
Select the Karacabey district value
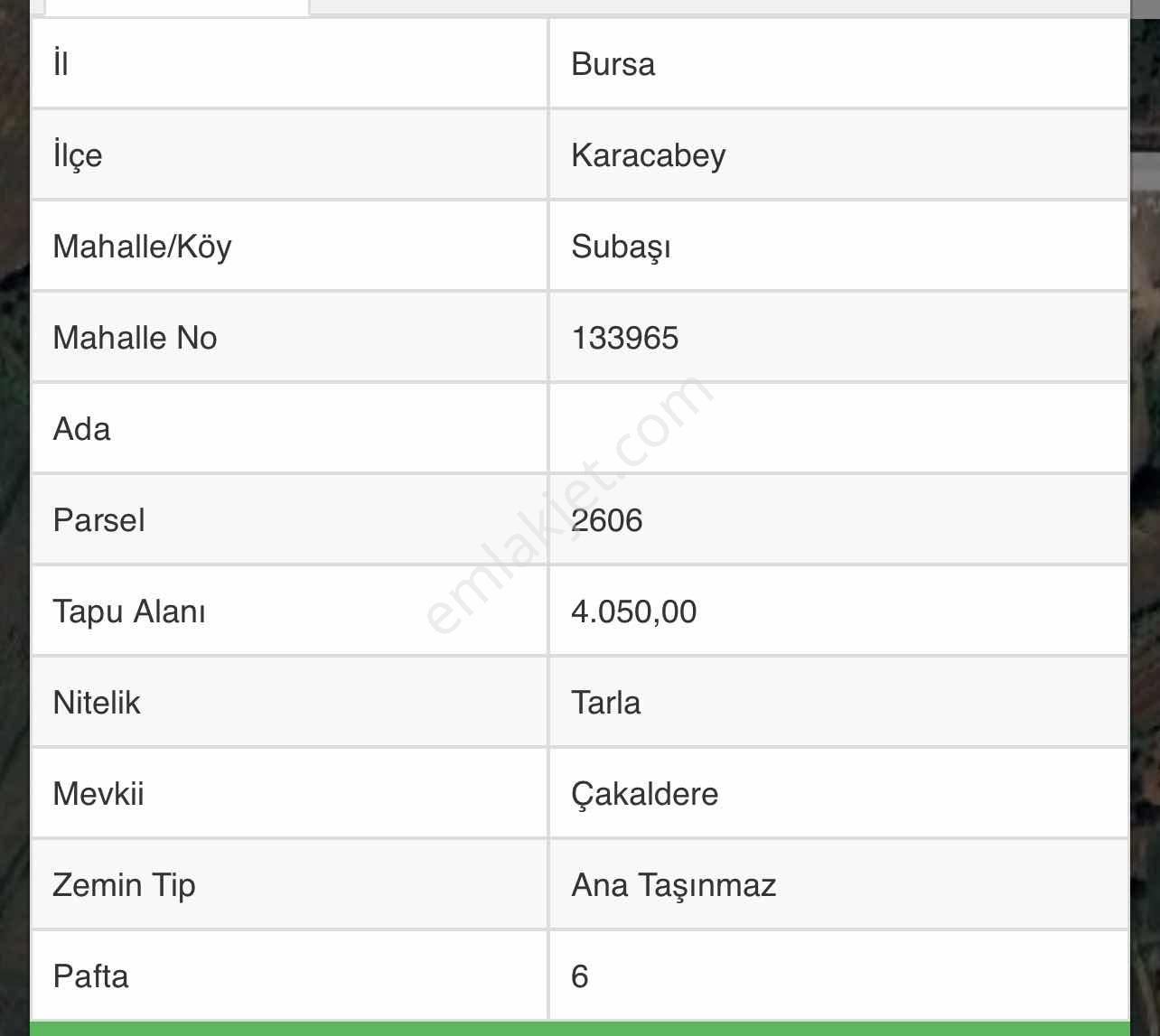coord(648,155)
